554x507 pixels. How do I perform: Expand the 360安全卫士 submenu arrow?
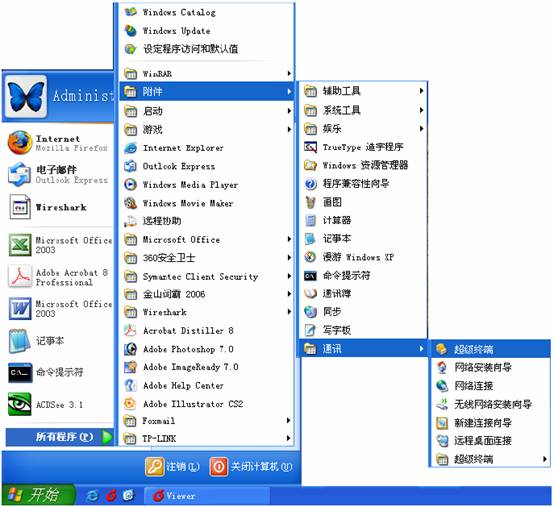(x=289, y=258)
